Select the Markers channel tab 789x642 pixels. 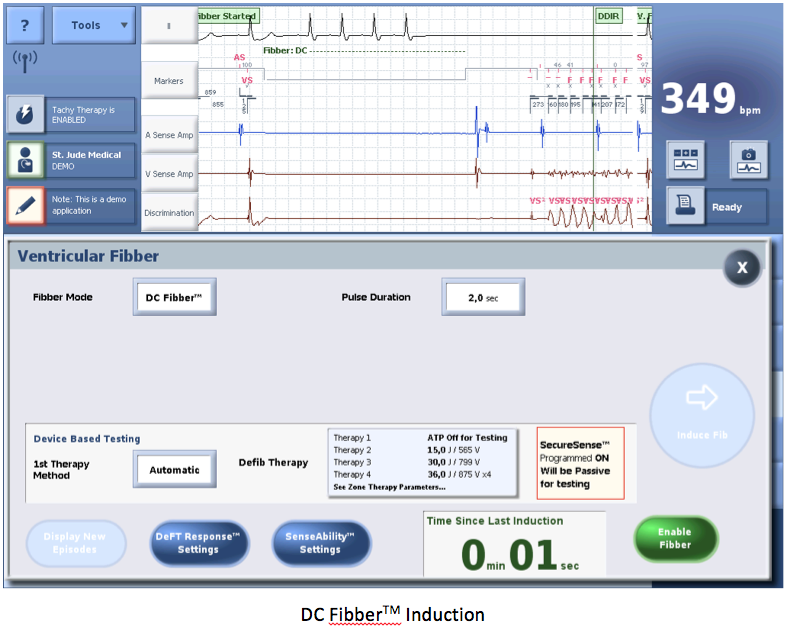point(168,80)
